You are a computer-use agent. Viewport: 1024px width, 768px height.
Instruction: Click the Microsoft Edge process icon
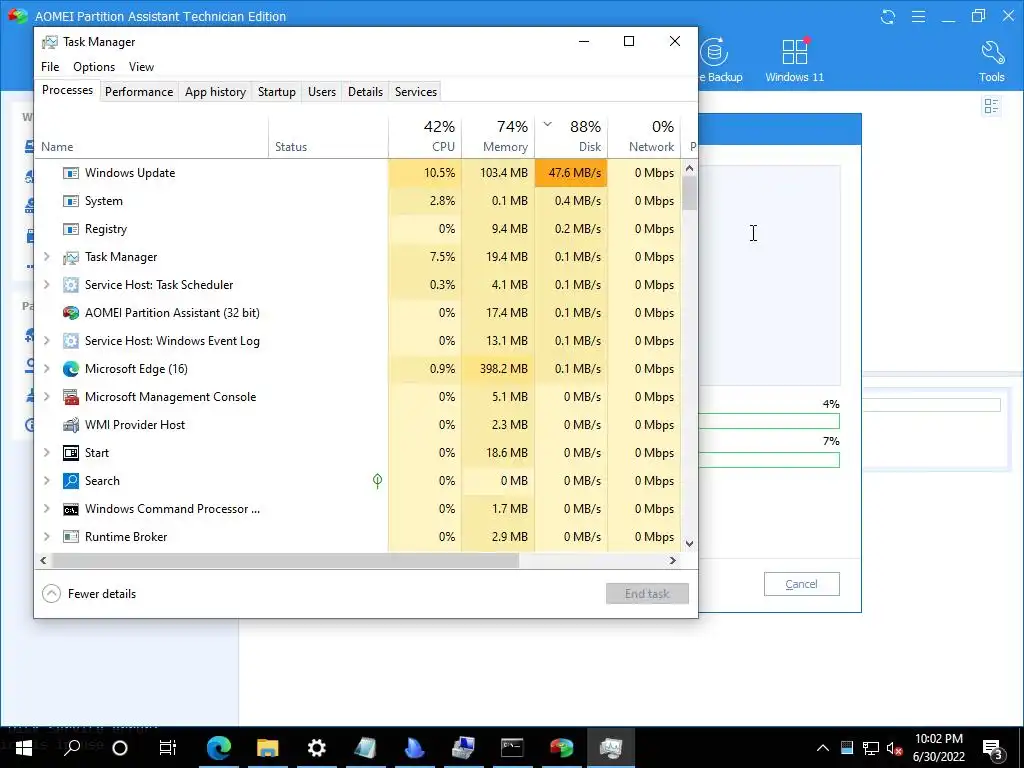(x=71, y=369)
